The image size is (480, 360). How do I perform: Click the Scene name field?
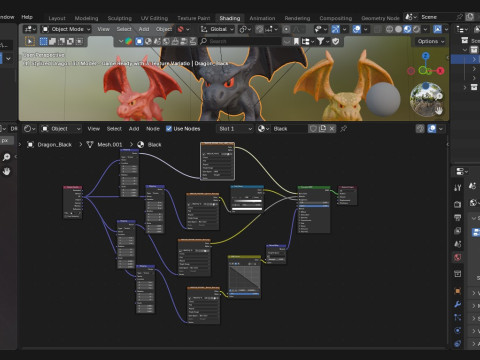coord(437,17)
